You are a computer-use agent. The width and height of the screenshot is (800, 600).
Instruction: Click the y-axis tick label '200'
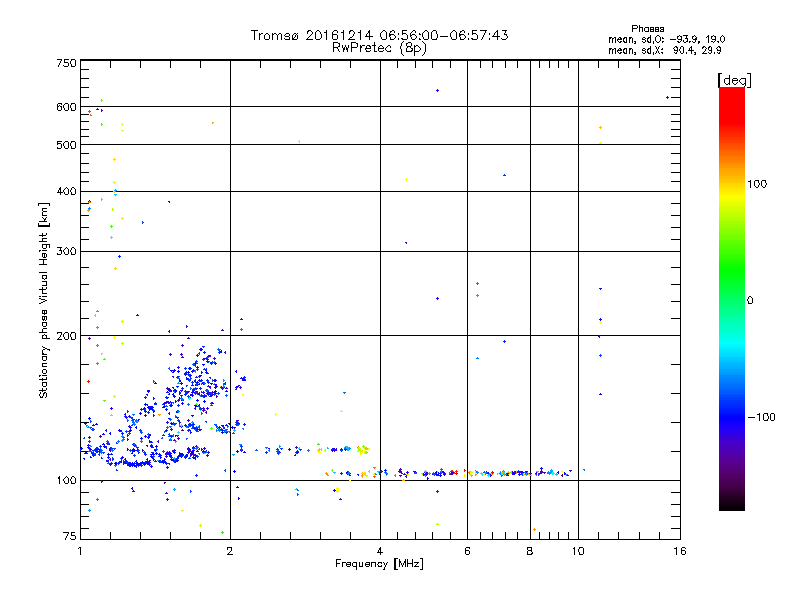pyautogui.click(x=66, y=336)
